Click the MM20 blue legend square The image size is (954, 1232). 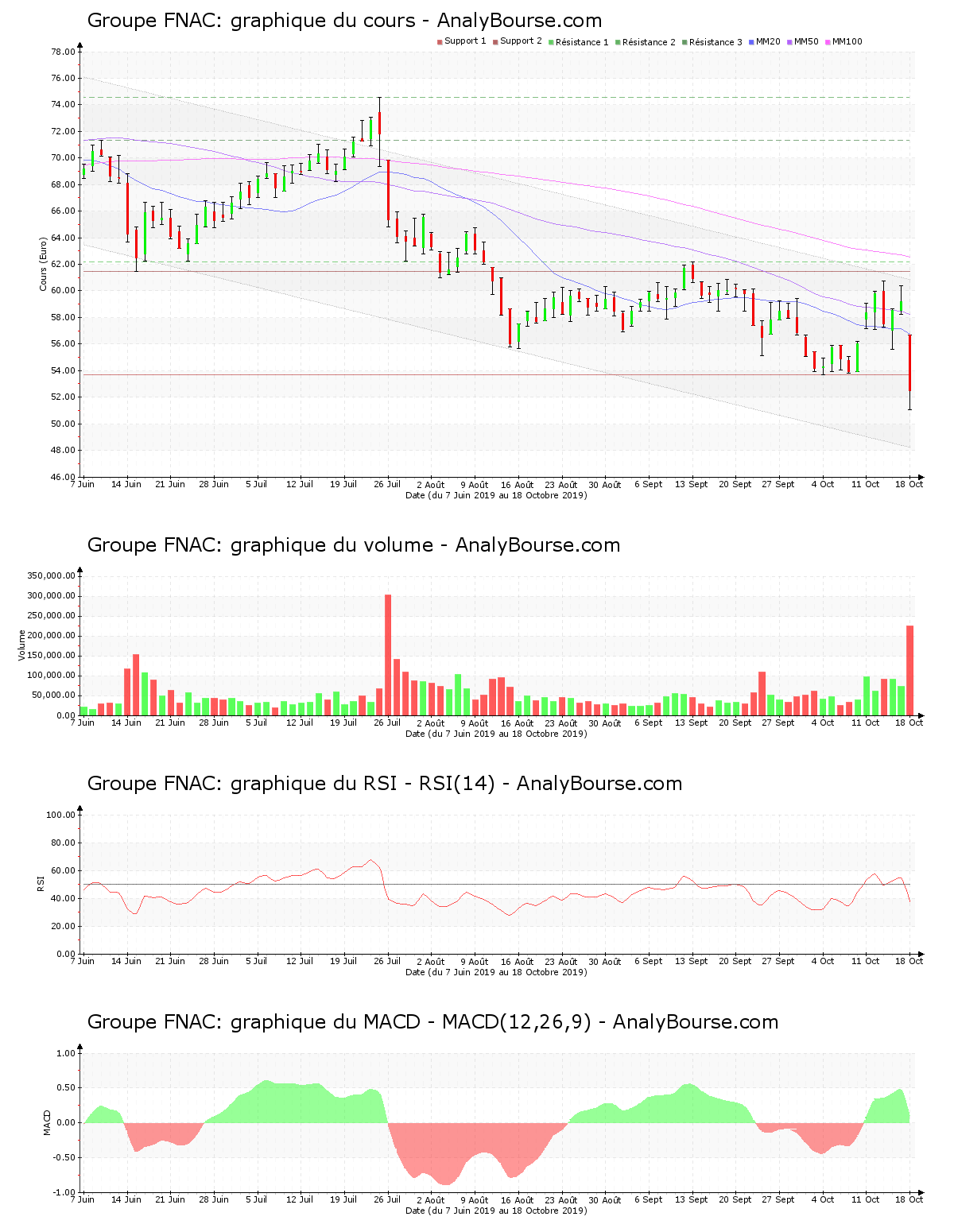[751, 42]
